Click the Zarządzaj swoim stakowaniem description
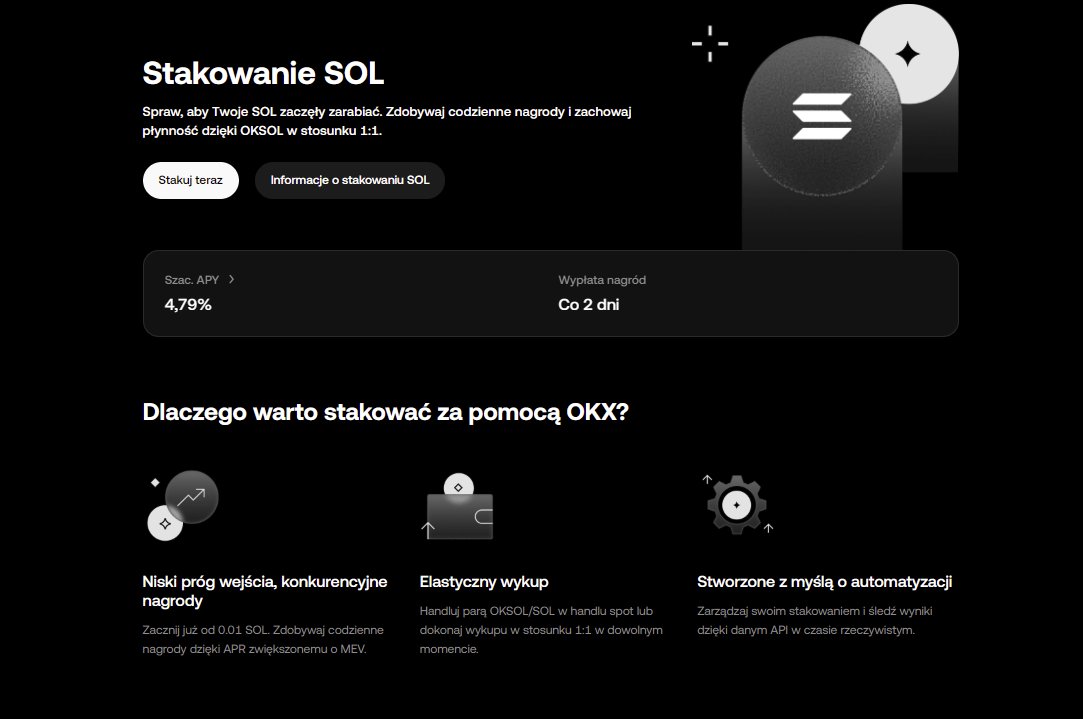This screenshot has height=719, width=1083. [815, 620]
